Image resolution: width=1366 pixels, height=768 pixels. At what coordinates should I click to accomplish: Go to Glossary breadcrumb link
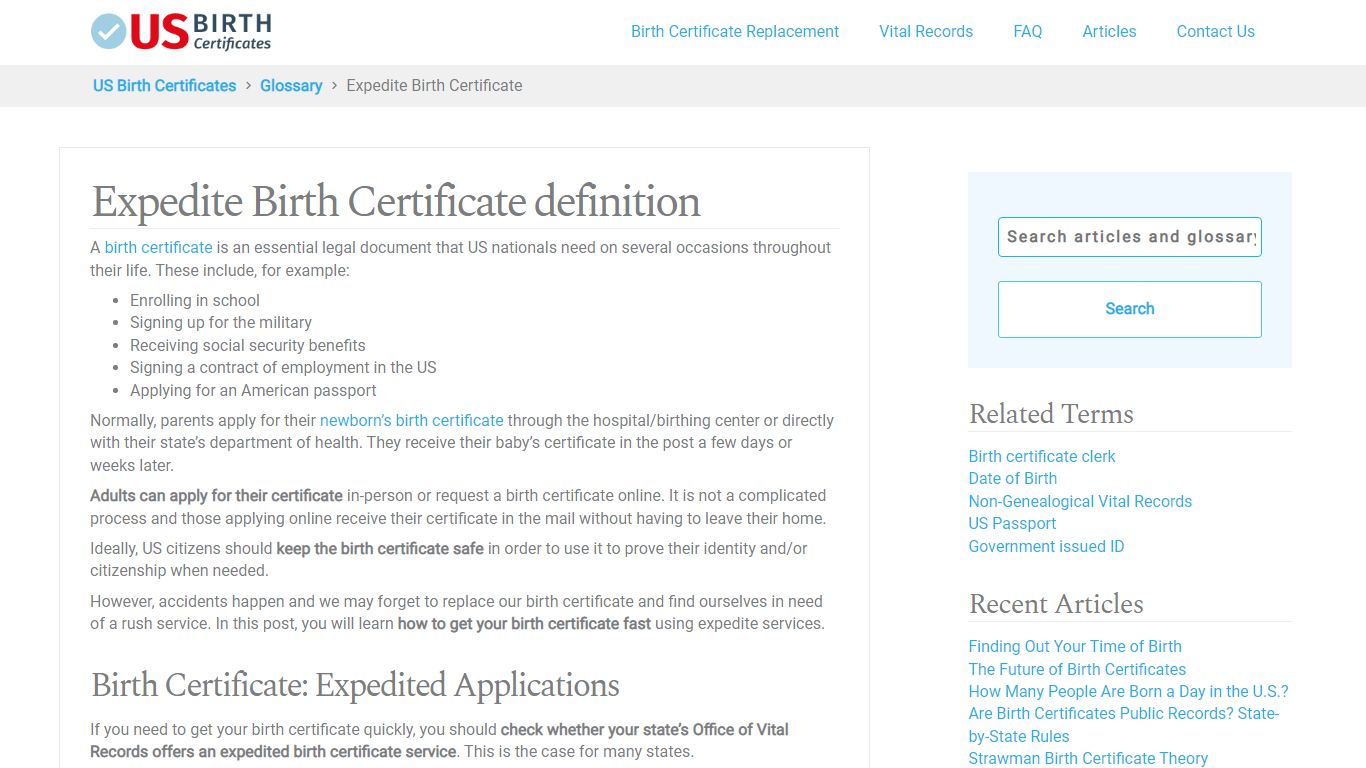(x=291, y=86)
